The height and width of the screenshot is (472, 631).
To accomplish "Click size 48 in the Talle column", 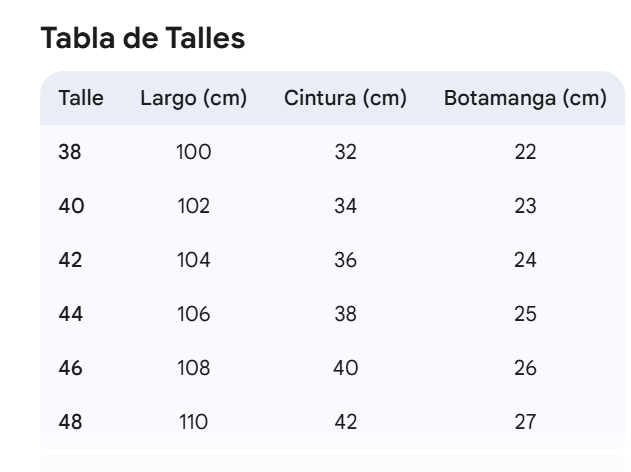I will (x=70, y=422).
